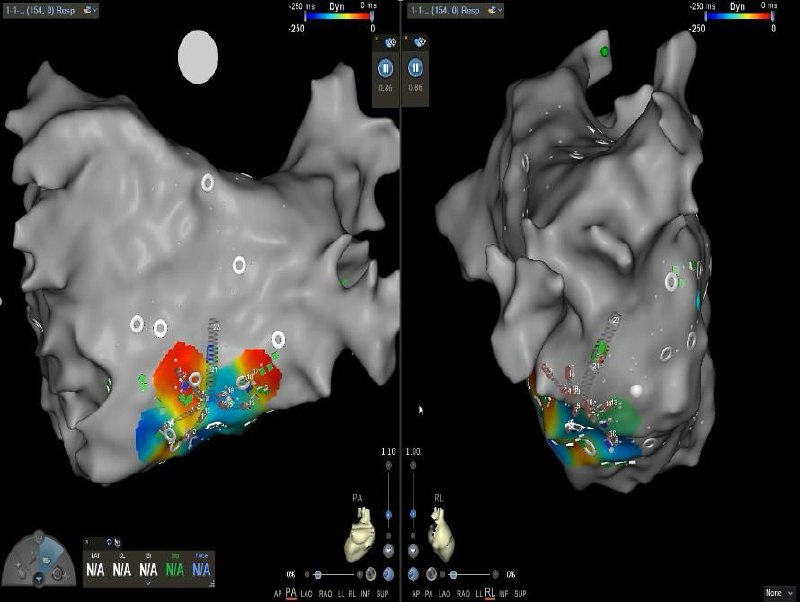Click the heart icon above right pause button

click(x=417, y=42)
